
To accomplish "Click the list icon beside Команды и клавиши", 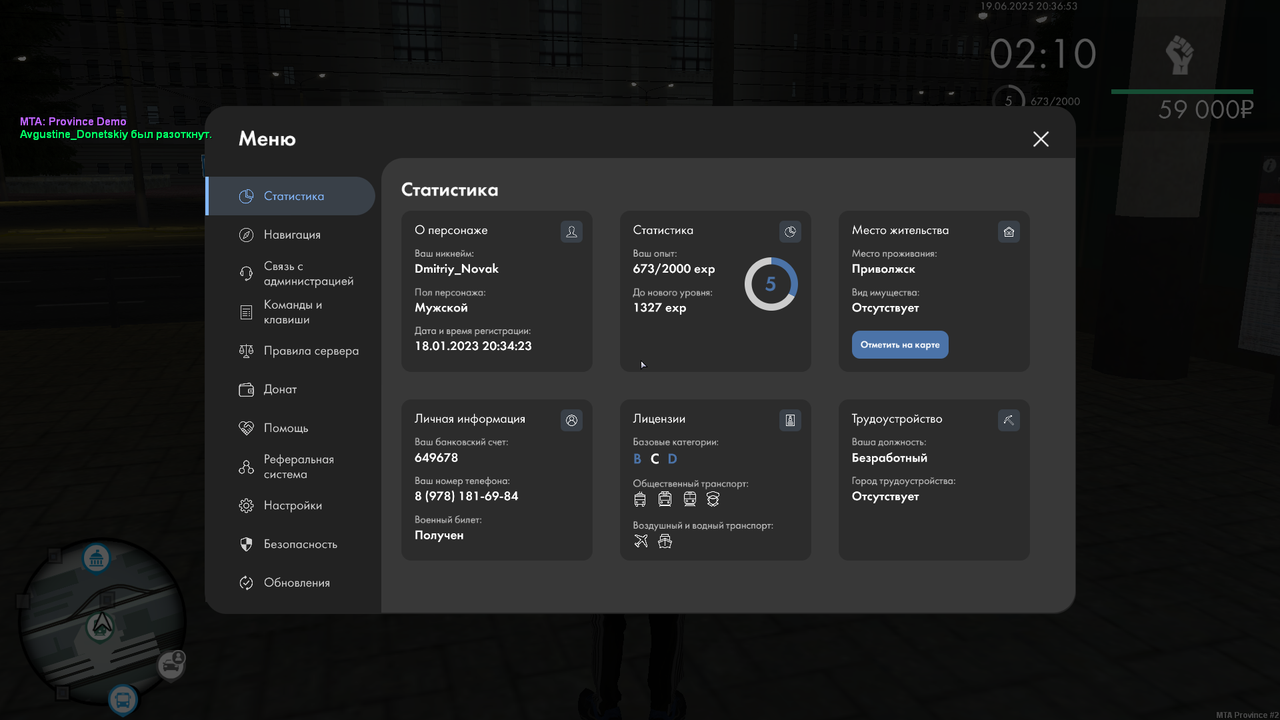I will [246, 312].
